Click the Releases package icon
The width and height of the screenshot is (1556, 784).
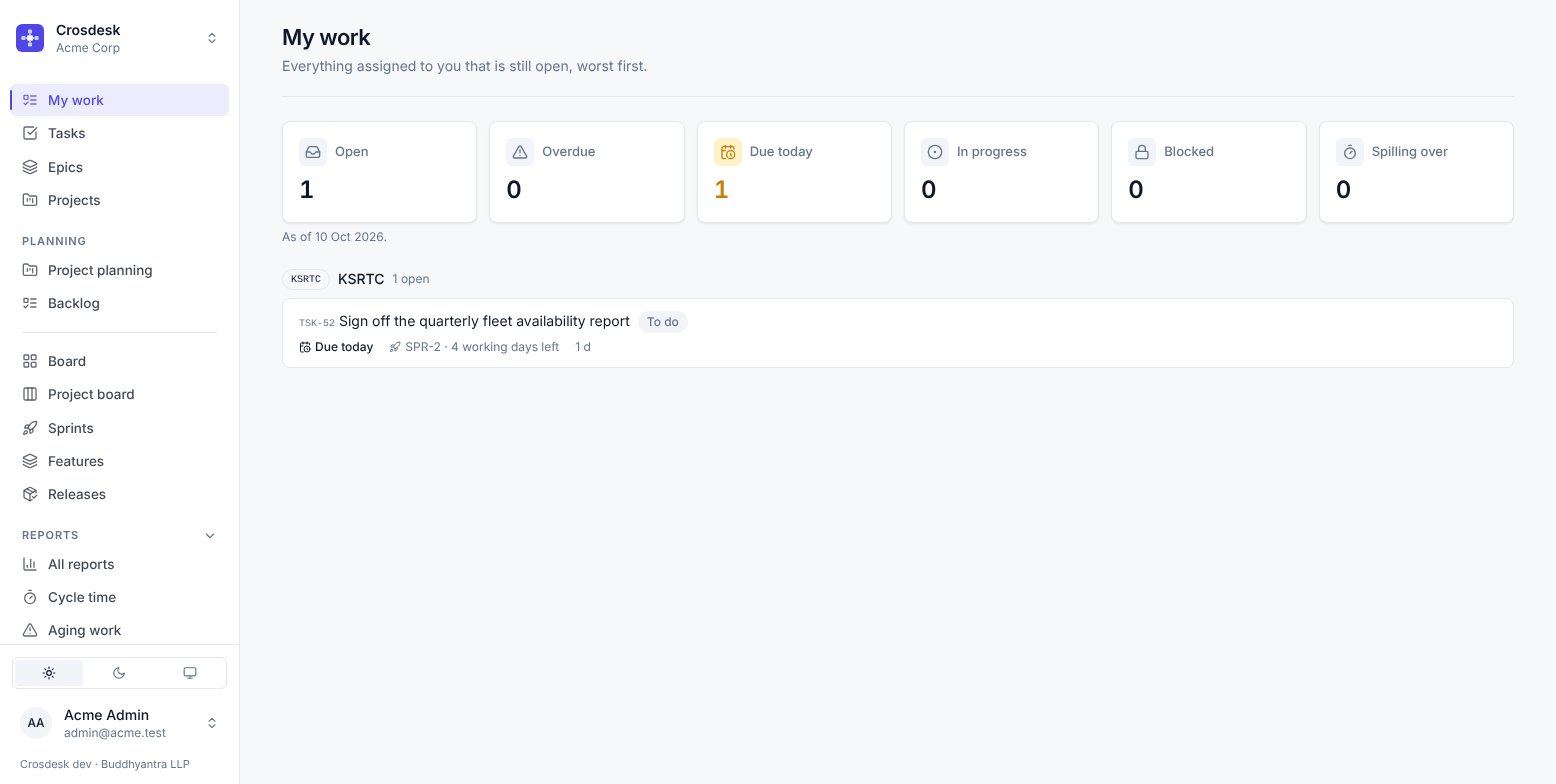30,494
